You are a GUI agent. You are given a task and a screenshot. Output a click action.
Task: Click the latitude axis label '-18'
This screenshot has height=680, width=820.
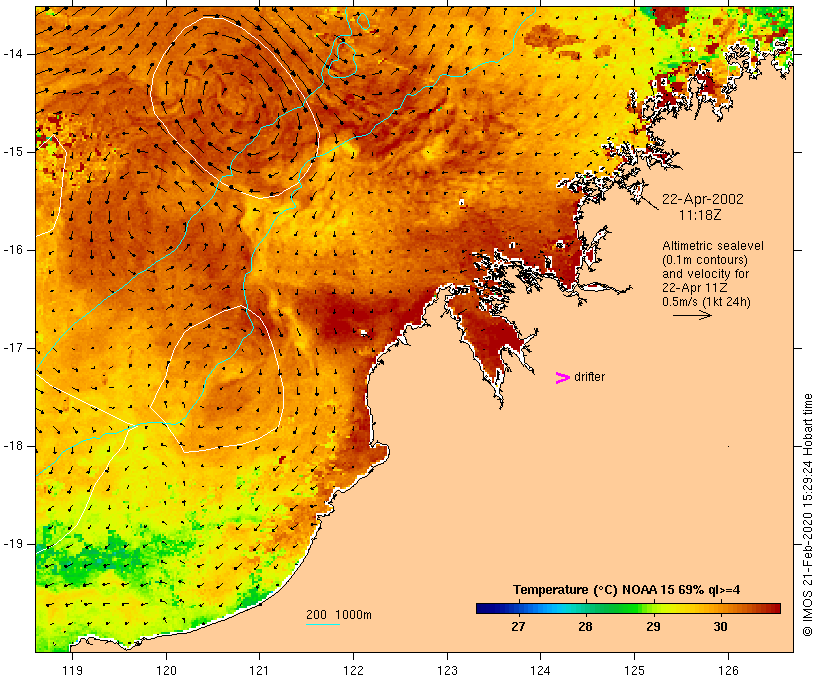tap(13, 446)
